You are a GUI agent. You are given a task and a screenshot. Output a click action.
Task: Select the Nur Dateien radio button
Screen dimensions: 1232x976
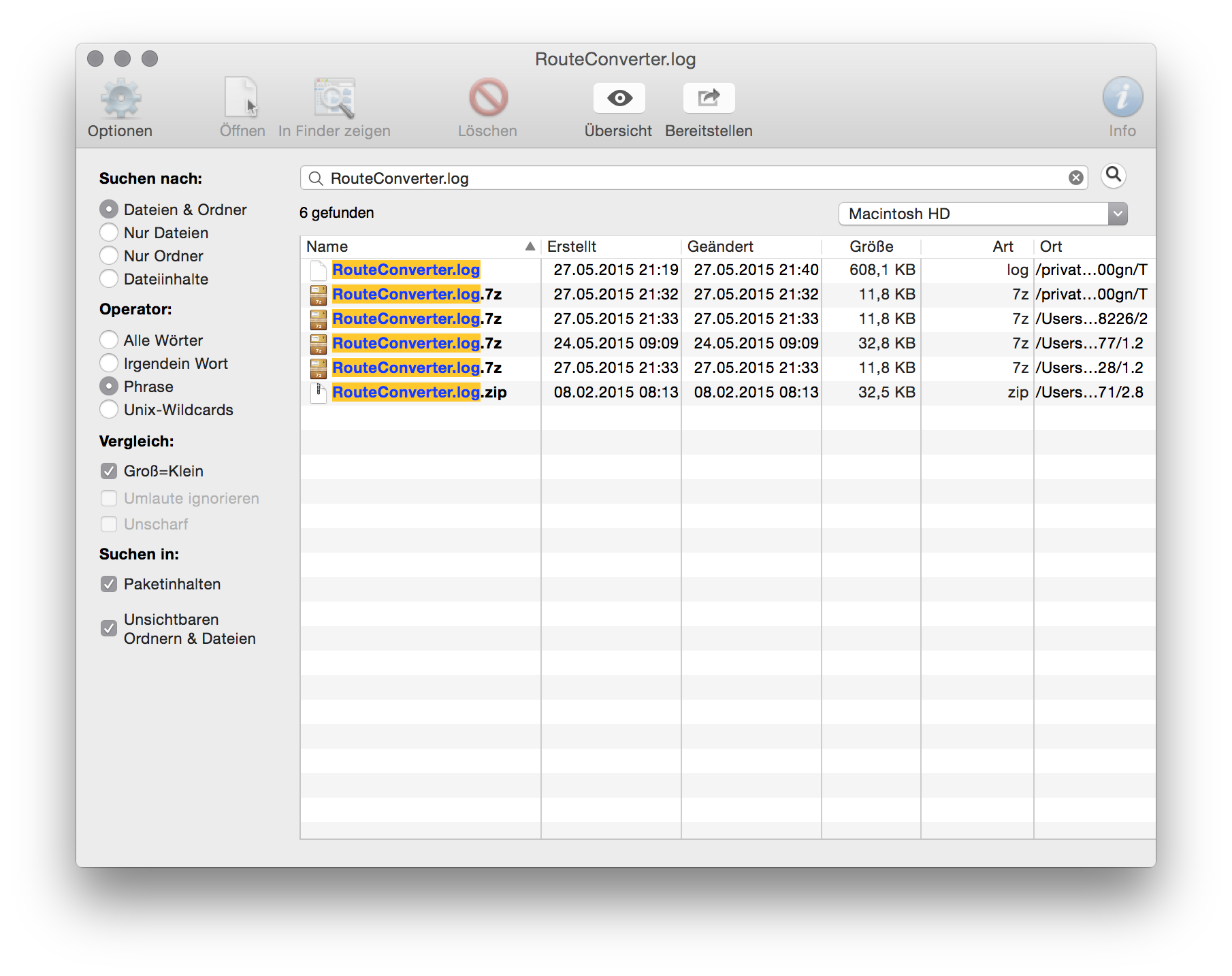click(x=109, y=233)
